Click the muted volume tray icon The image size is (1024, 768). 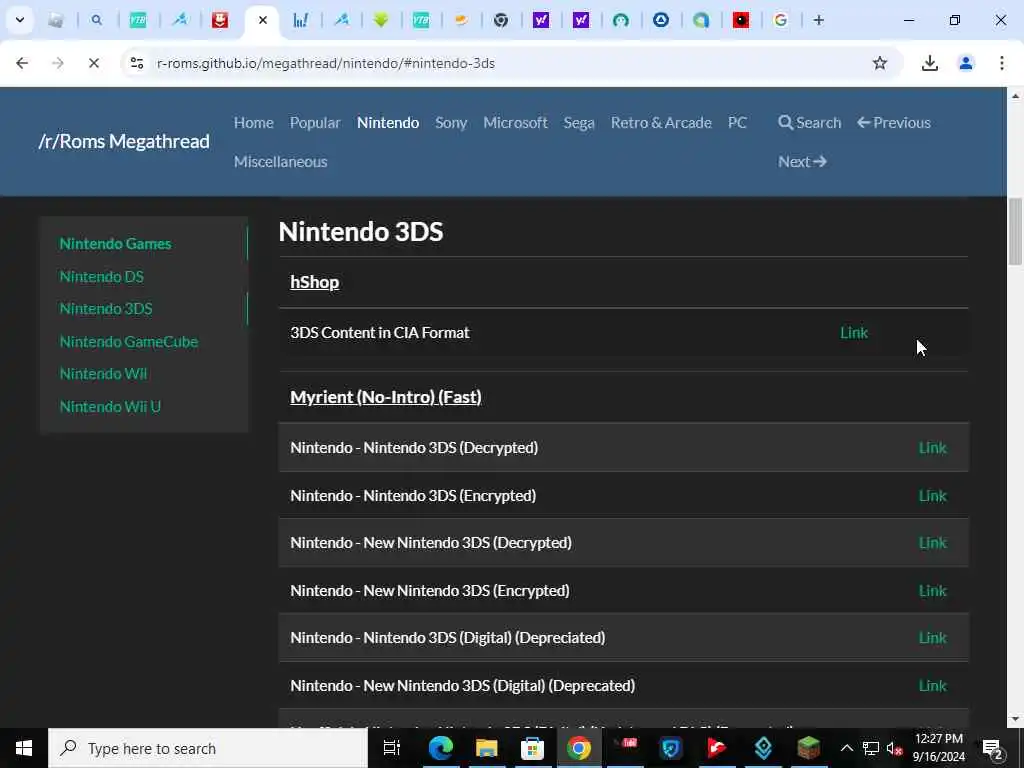(x=894, y=748)
